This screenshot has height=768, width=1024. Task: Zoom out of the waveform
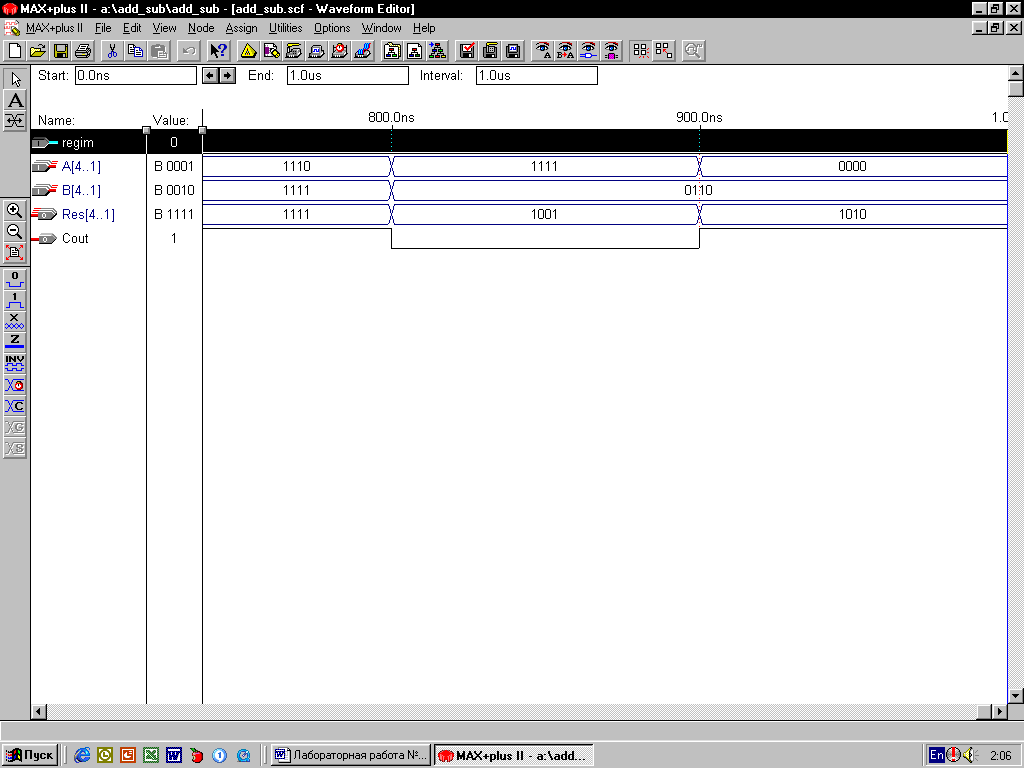coord(15,231)
